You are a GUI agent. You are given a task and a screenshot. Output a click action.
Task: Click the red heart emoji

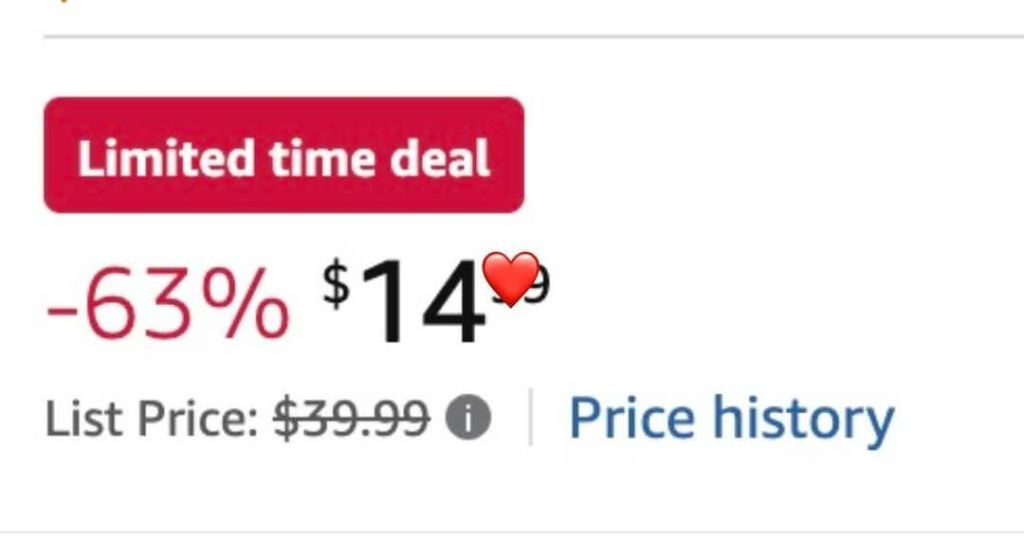(510, 279)
